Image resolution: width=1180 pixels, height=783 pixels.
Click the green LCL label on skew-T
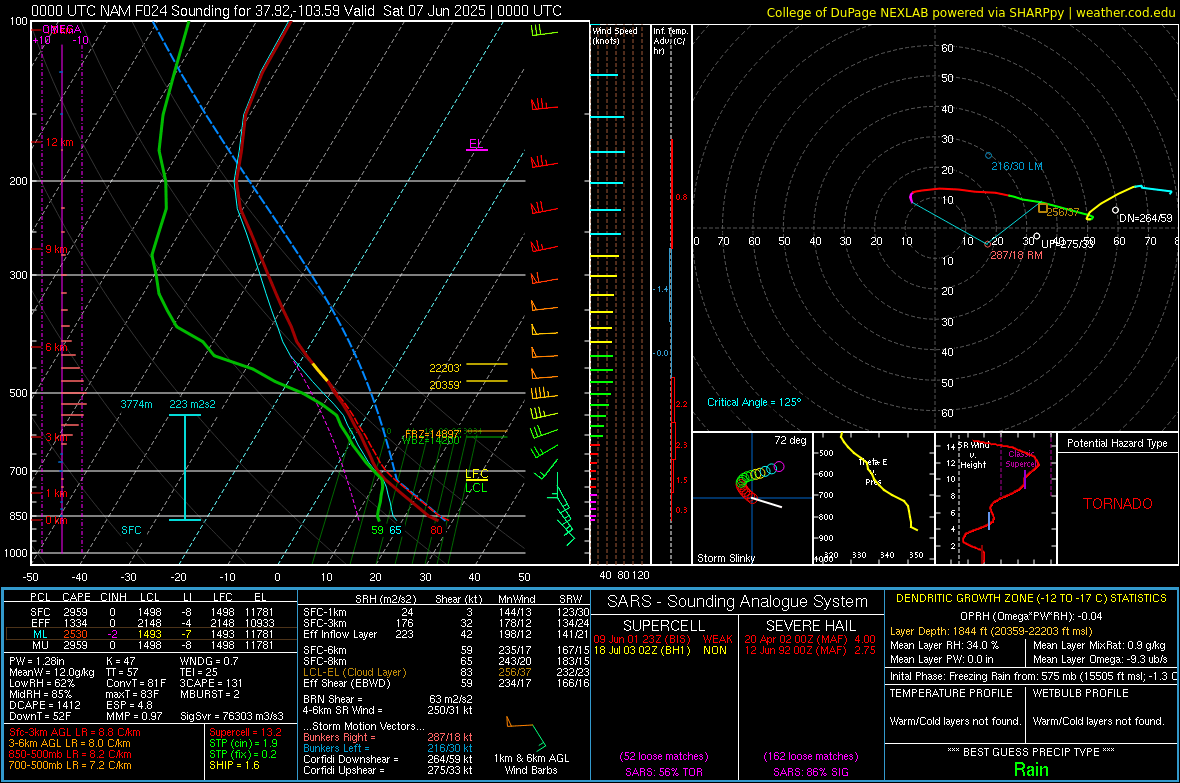point(476,488)
